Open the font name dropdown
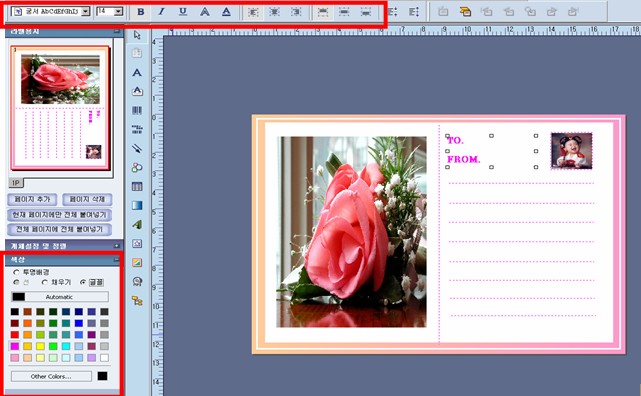The width and height of the screenshot is (641, 396). [85, 11]
